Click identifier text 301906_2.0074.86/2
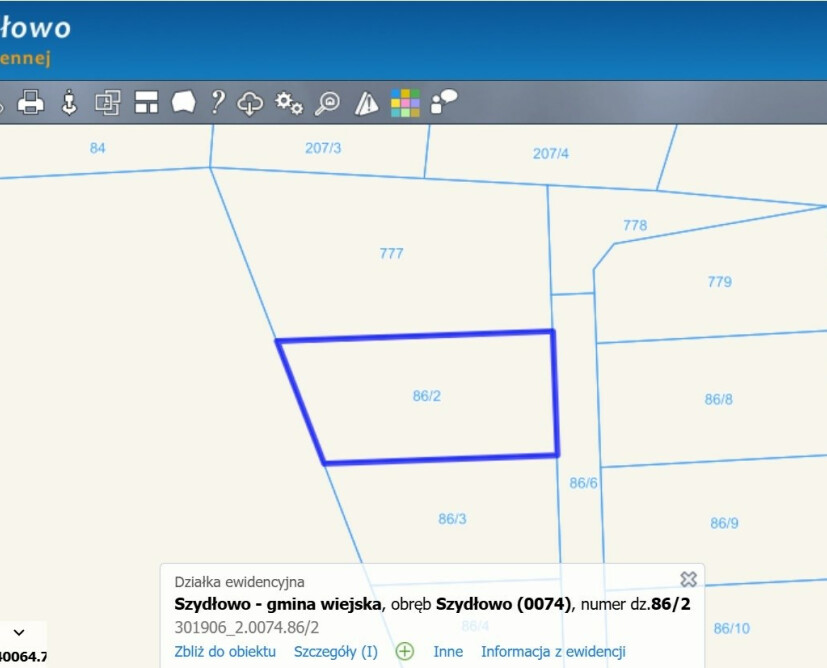 (x=247, y=627)
